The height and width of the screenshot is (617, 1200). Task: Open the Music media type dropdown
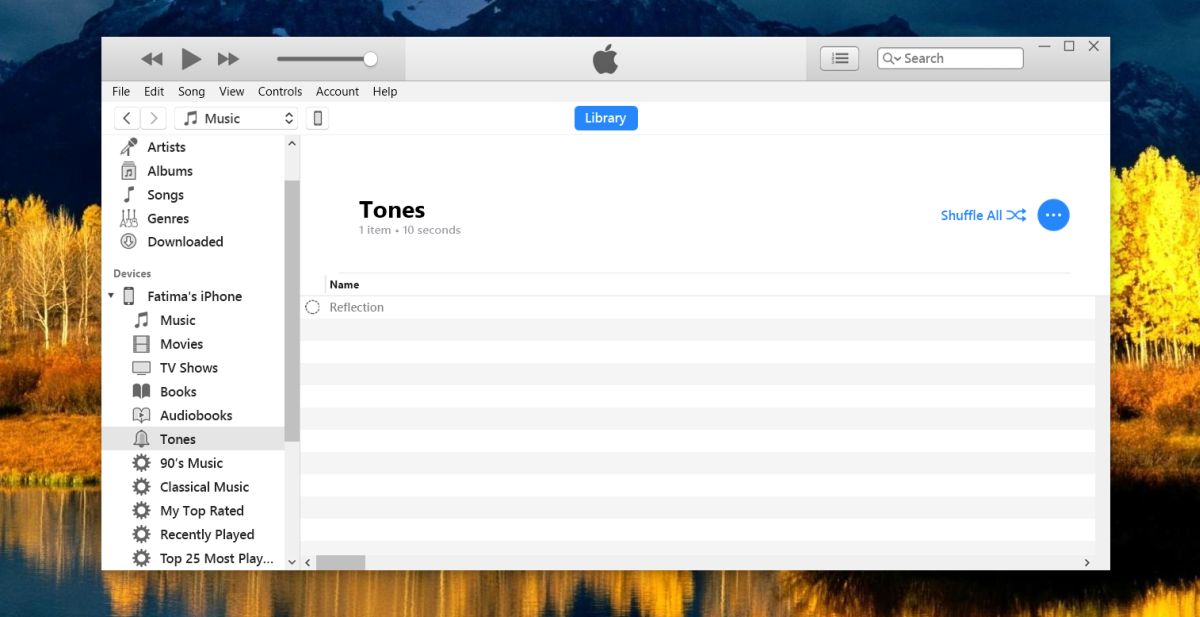[237, 118]
